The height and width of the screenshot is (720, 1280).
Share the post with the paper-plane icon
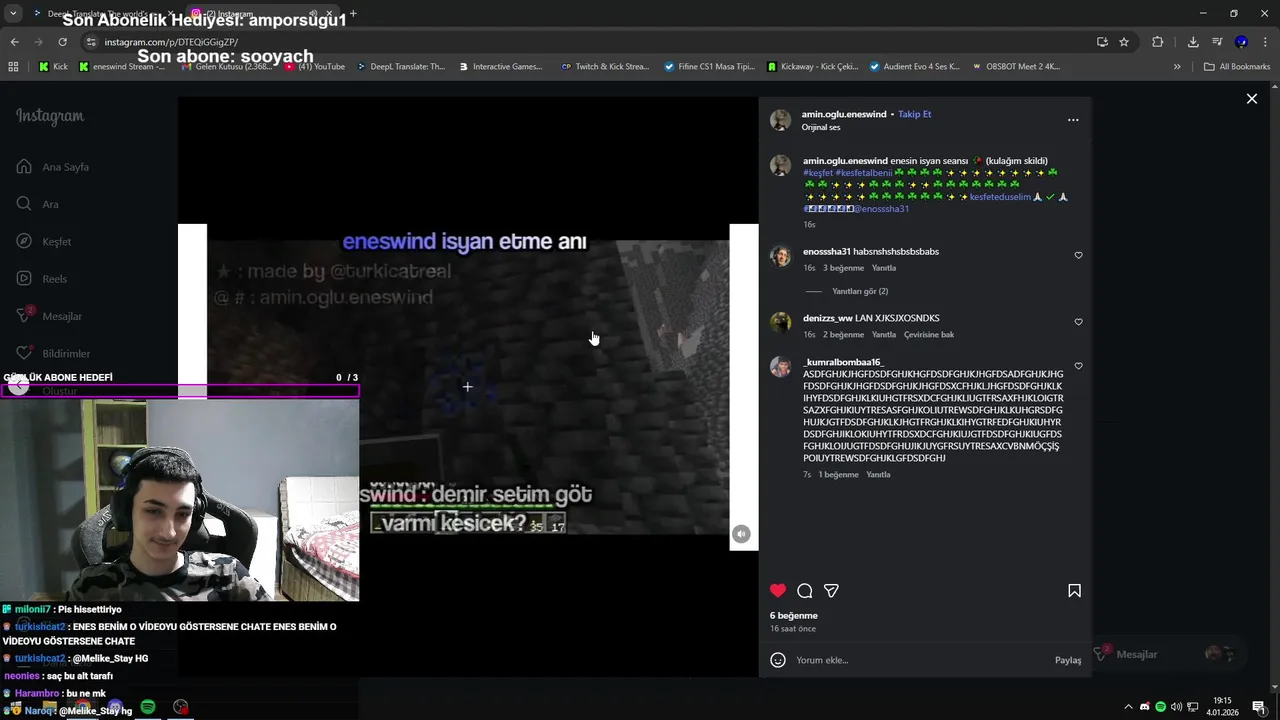(x=831, y=591)
